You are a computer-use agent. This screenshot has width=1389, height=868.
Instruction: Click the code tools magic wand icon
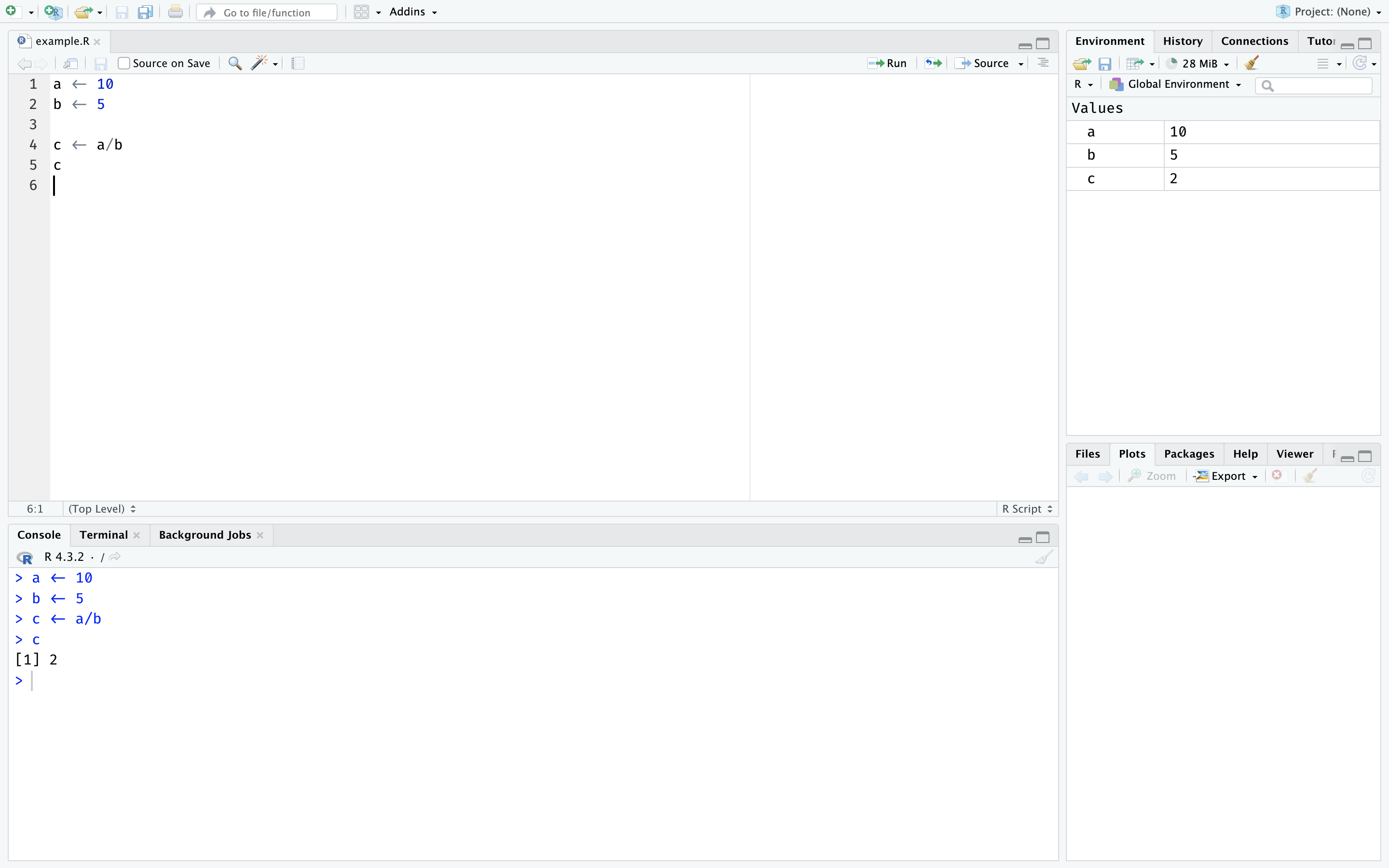coord(259,63)
